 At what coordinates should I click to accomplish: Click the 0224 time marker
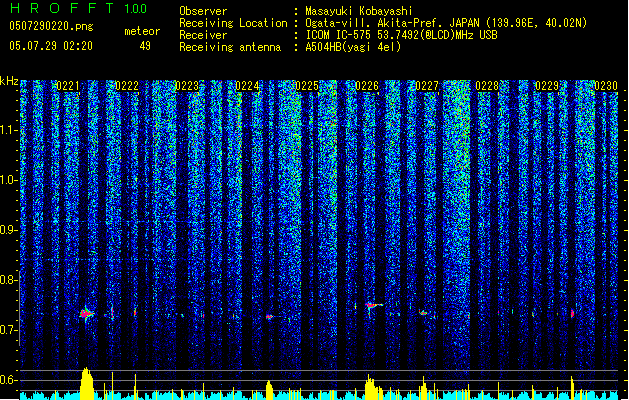pyautogui.click(x=247, y=86)
